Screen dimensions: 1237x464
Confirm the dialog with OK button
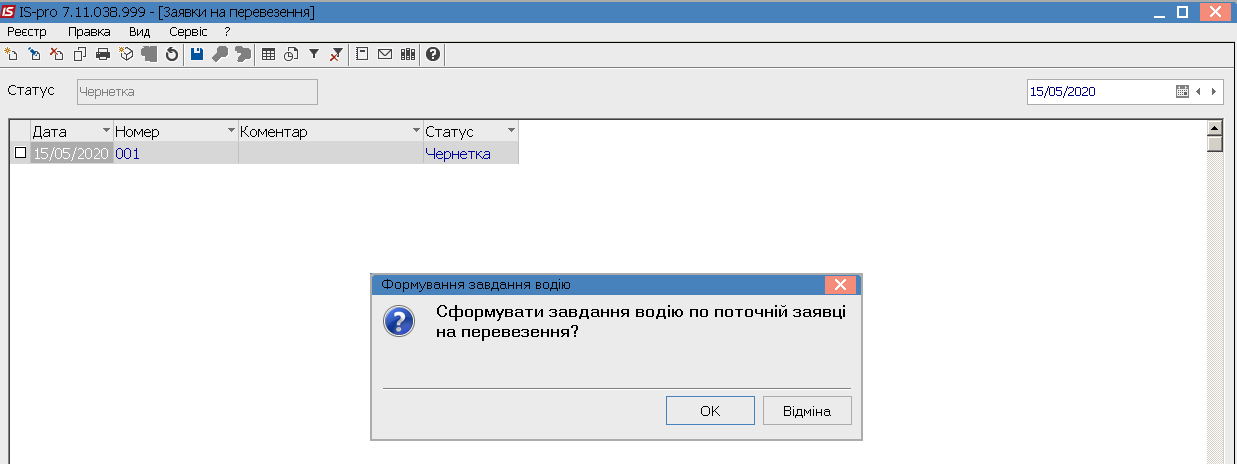click(x=710, y=411)
